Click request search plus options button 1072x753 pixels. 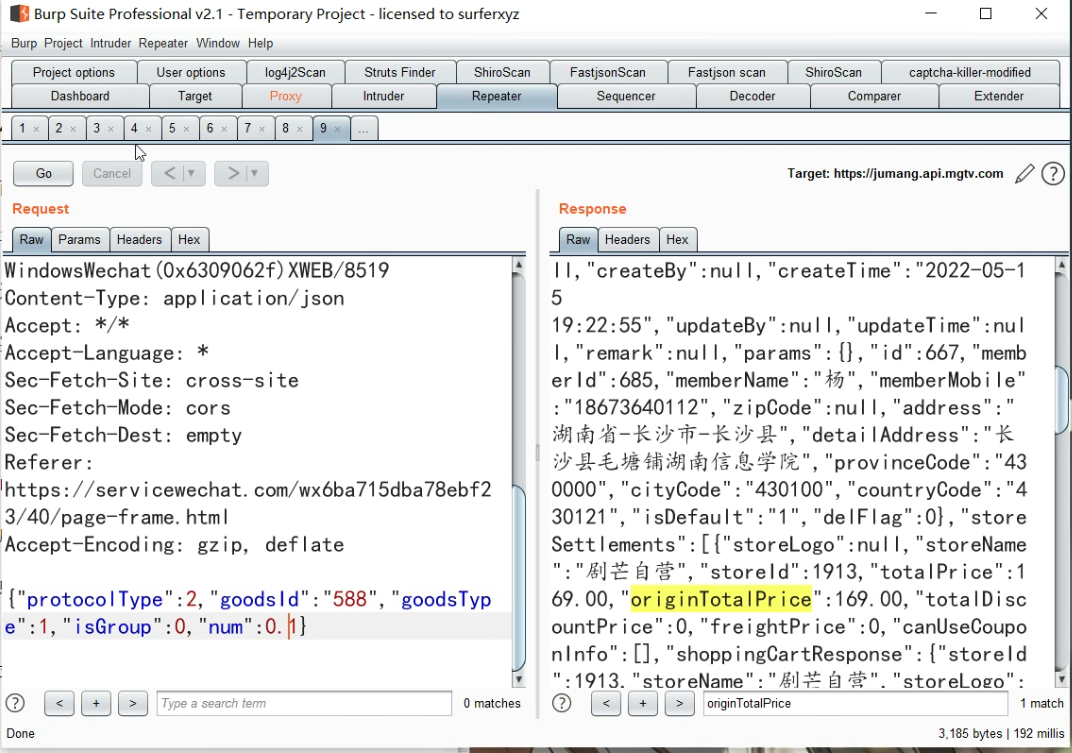(96, 703)
